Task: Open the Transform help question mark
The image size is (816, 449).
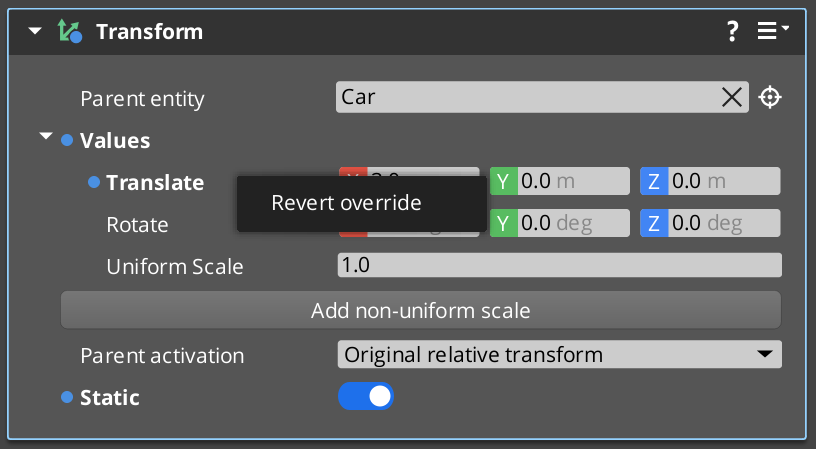Action: point(732,32)
